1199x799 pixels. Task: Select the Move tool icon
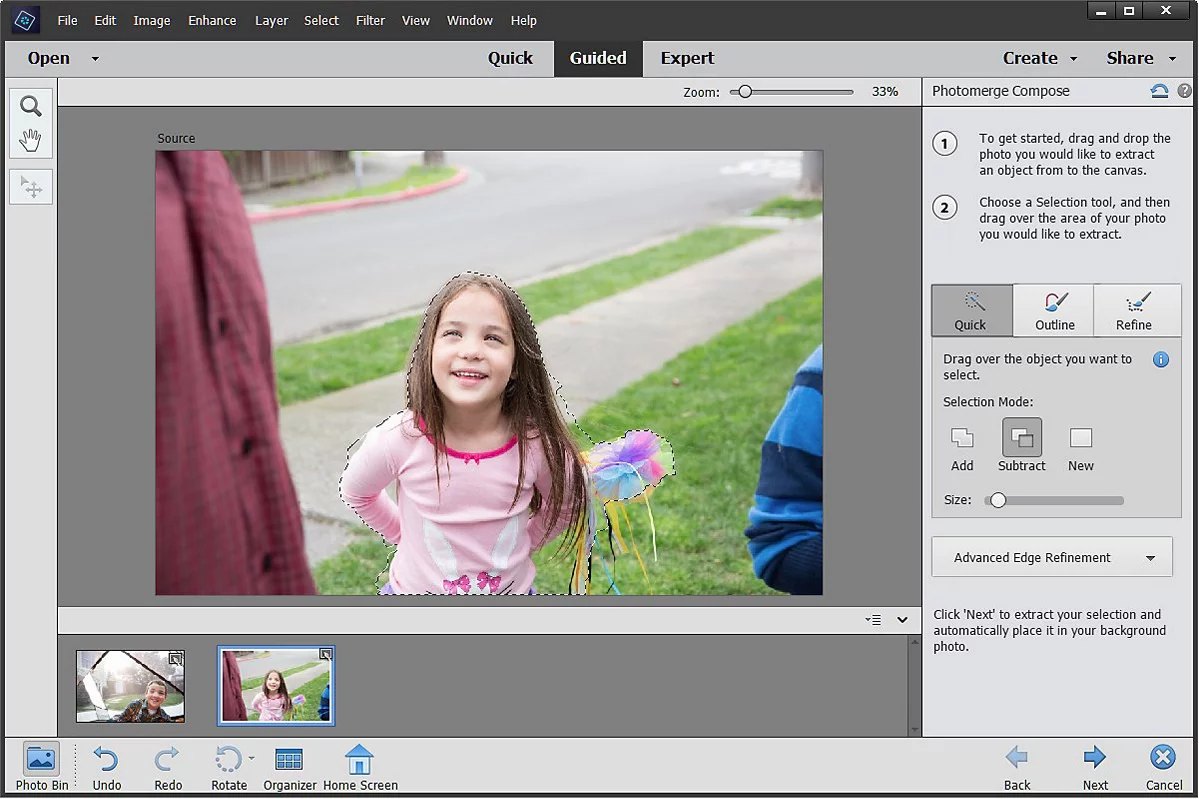coord(31,188)
